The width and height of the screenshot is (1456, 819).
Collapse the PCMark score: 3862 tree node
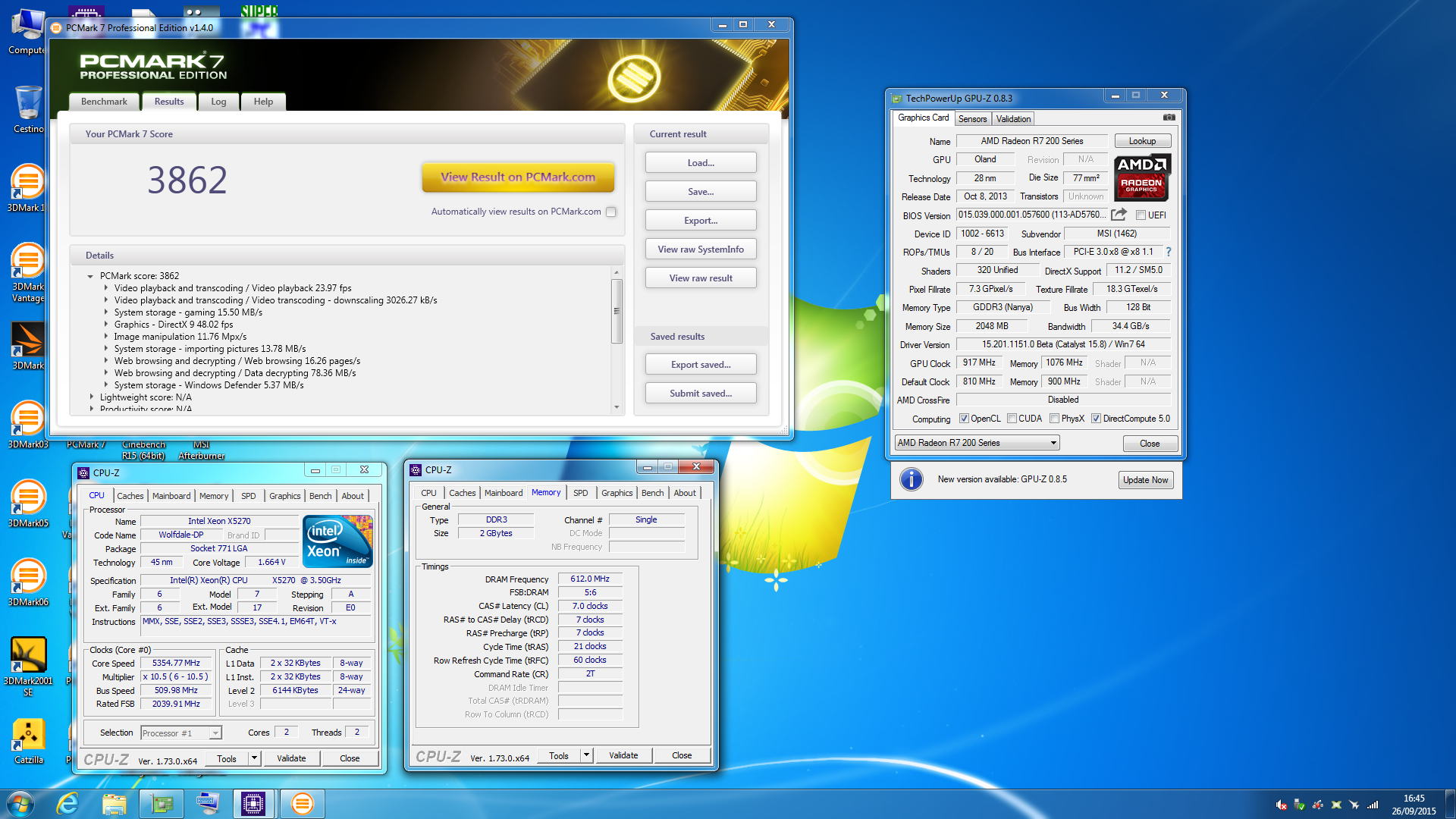90,276
